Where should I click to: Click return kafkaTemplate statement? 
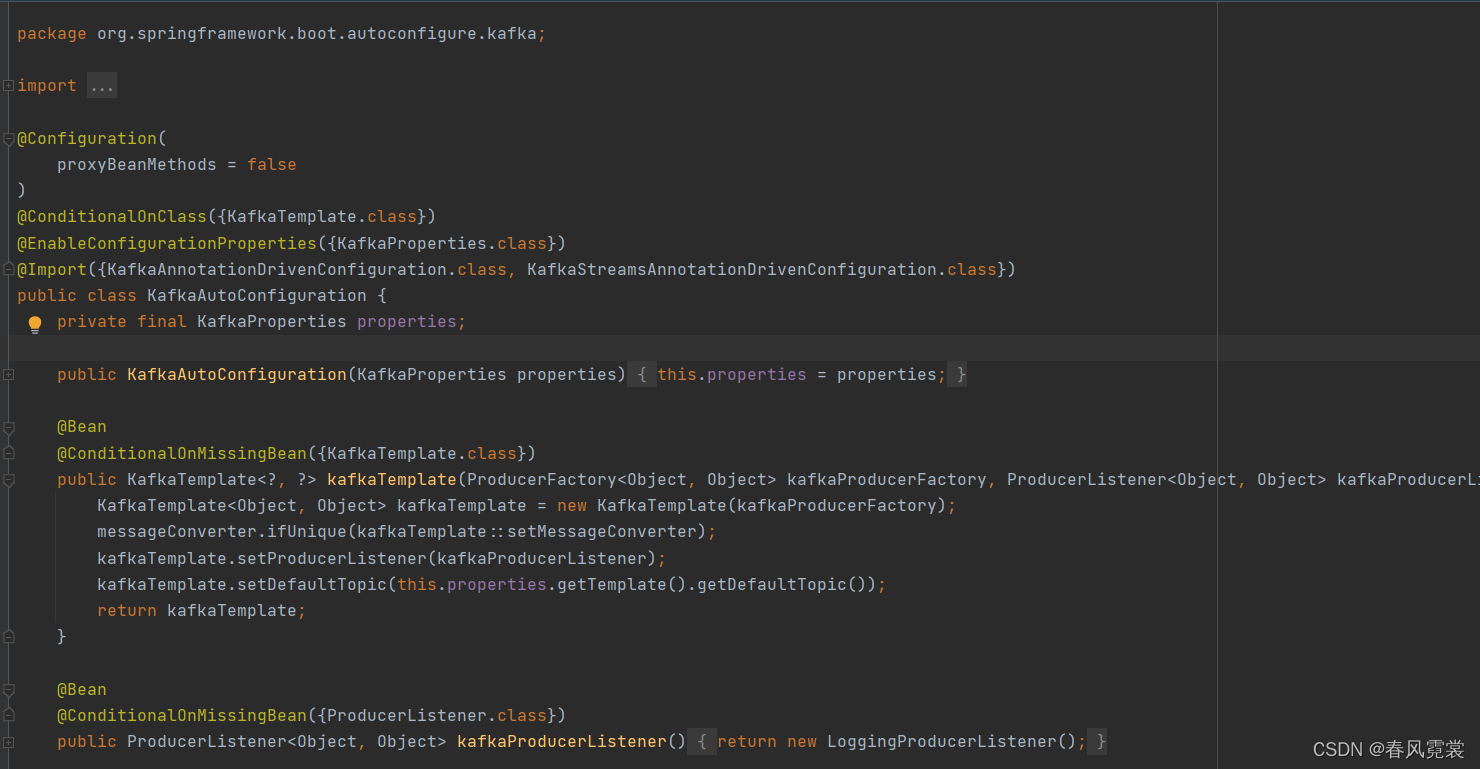click(202, 610)
